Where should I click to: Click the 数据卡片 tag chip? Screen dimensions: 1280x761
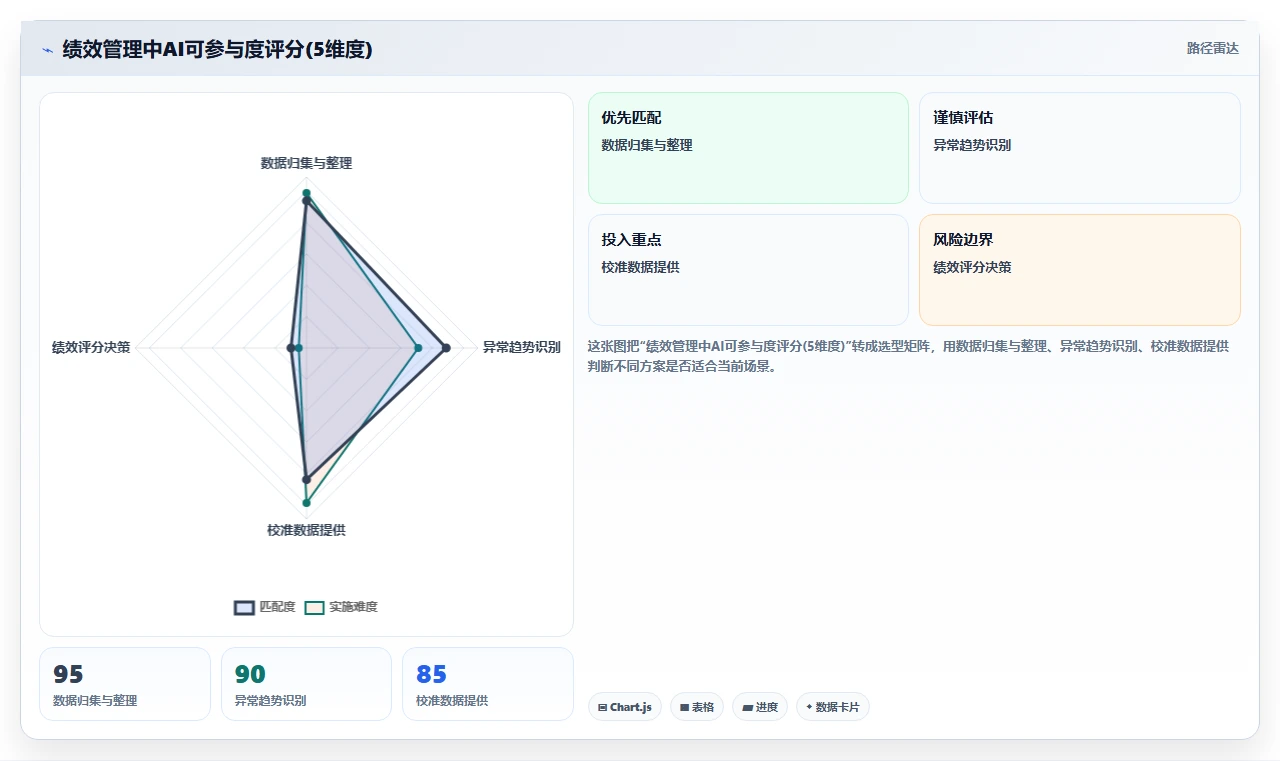pyautogui.click(x=833, y=707)
